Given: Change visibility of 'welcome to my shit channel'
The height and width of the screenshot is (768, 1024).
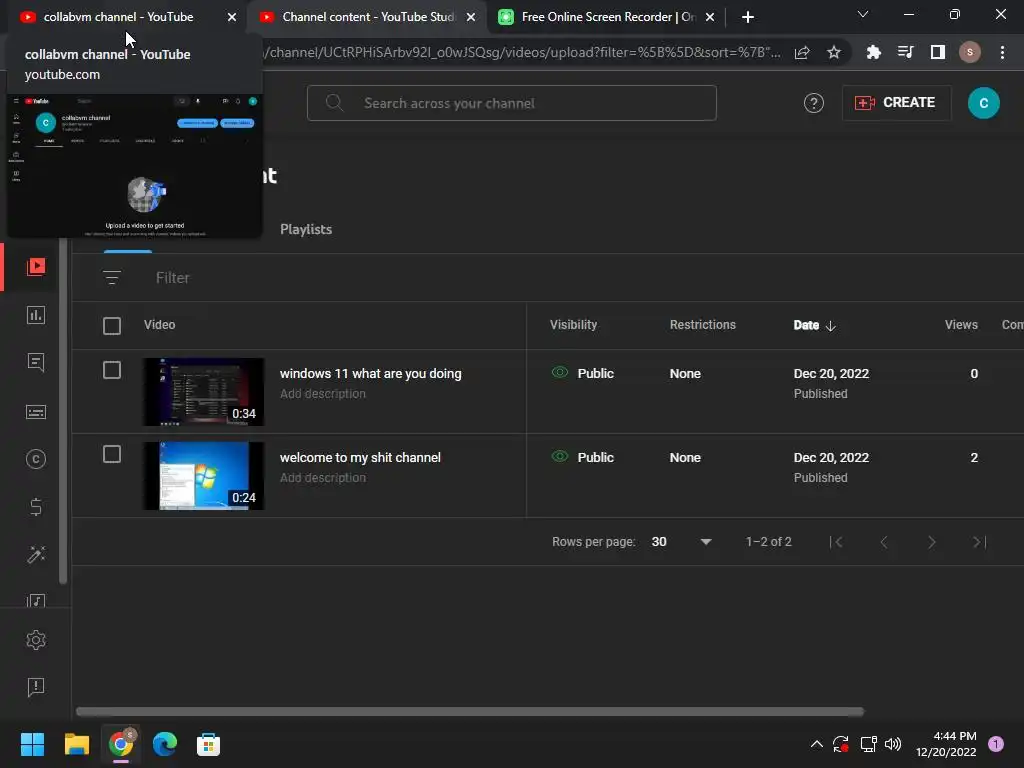Looking at the screenshot, I should (583, 458).
